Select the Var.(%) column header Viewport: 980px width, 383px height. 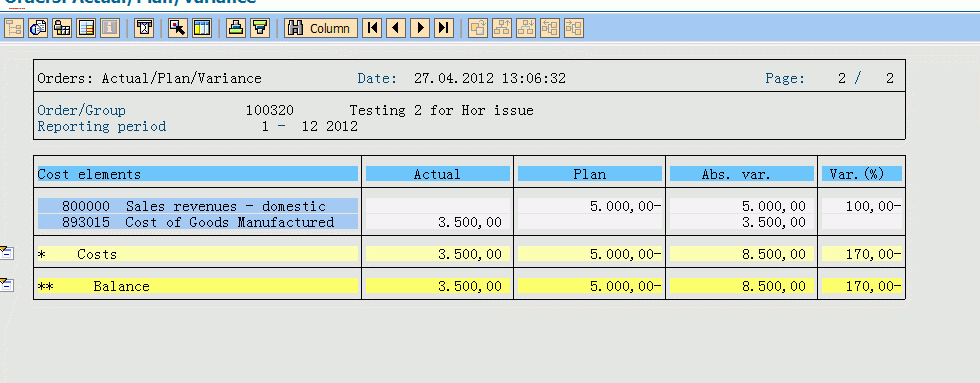point(862,174)
